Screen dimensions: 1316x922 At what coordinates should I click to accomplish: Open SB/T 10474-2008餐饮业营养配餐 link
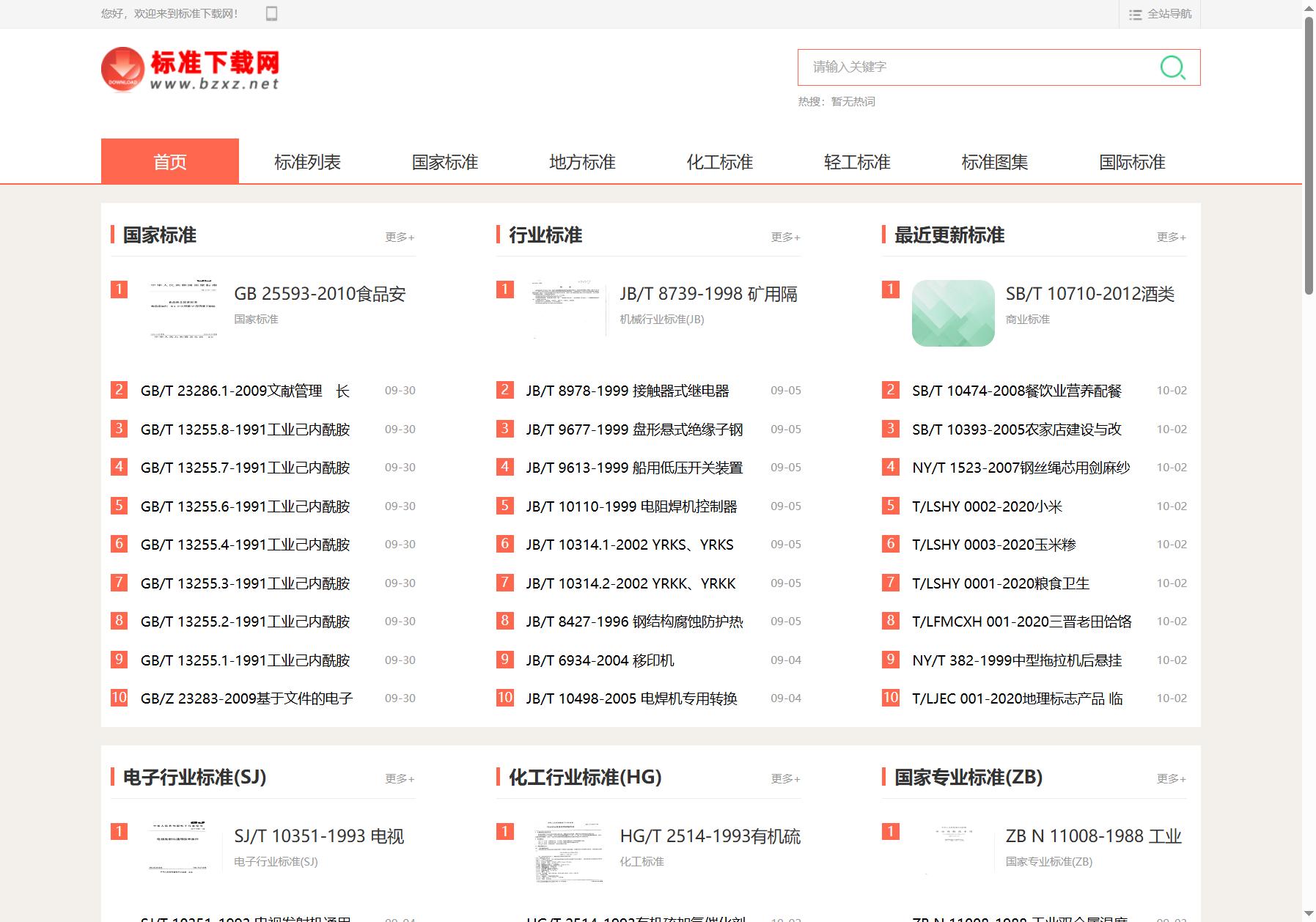pyautogui.click(x=1017, y=391)
